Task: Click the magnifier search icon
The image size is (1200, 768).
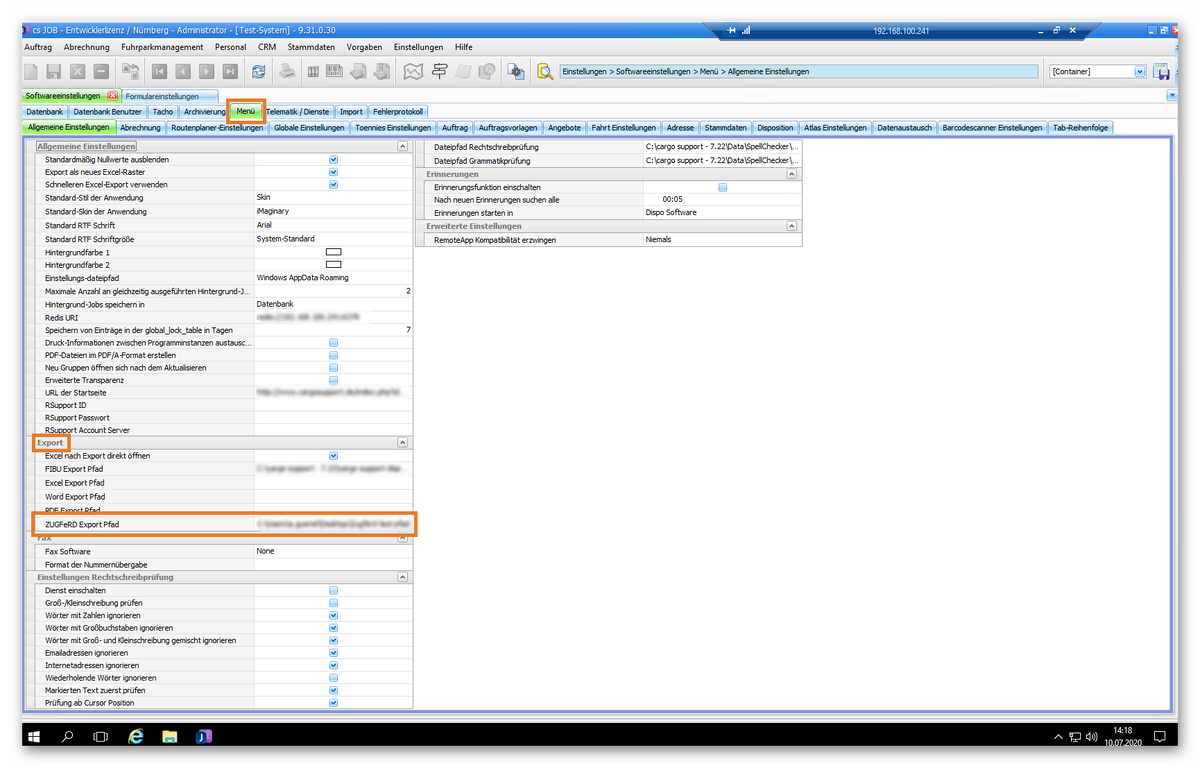Action: click(x=545, y=72)
